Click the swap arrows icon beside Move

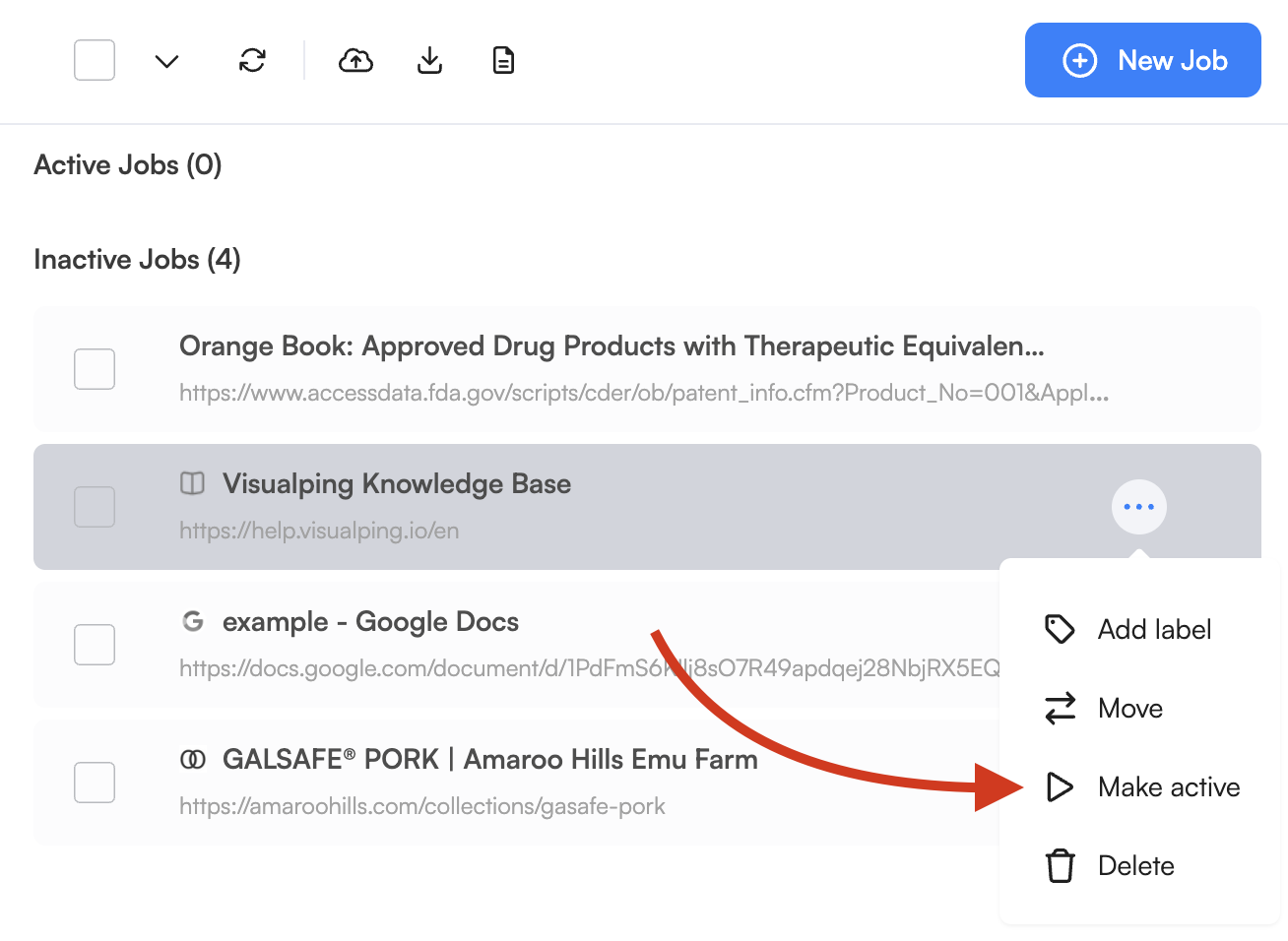(x=1060, y=708)
